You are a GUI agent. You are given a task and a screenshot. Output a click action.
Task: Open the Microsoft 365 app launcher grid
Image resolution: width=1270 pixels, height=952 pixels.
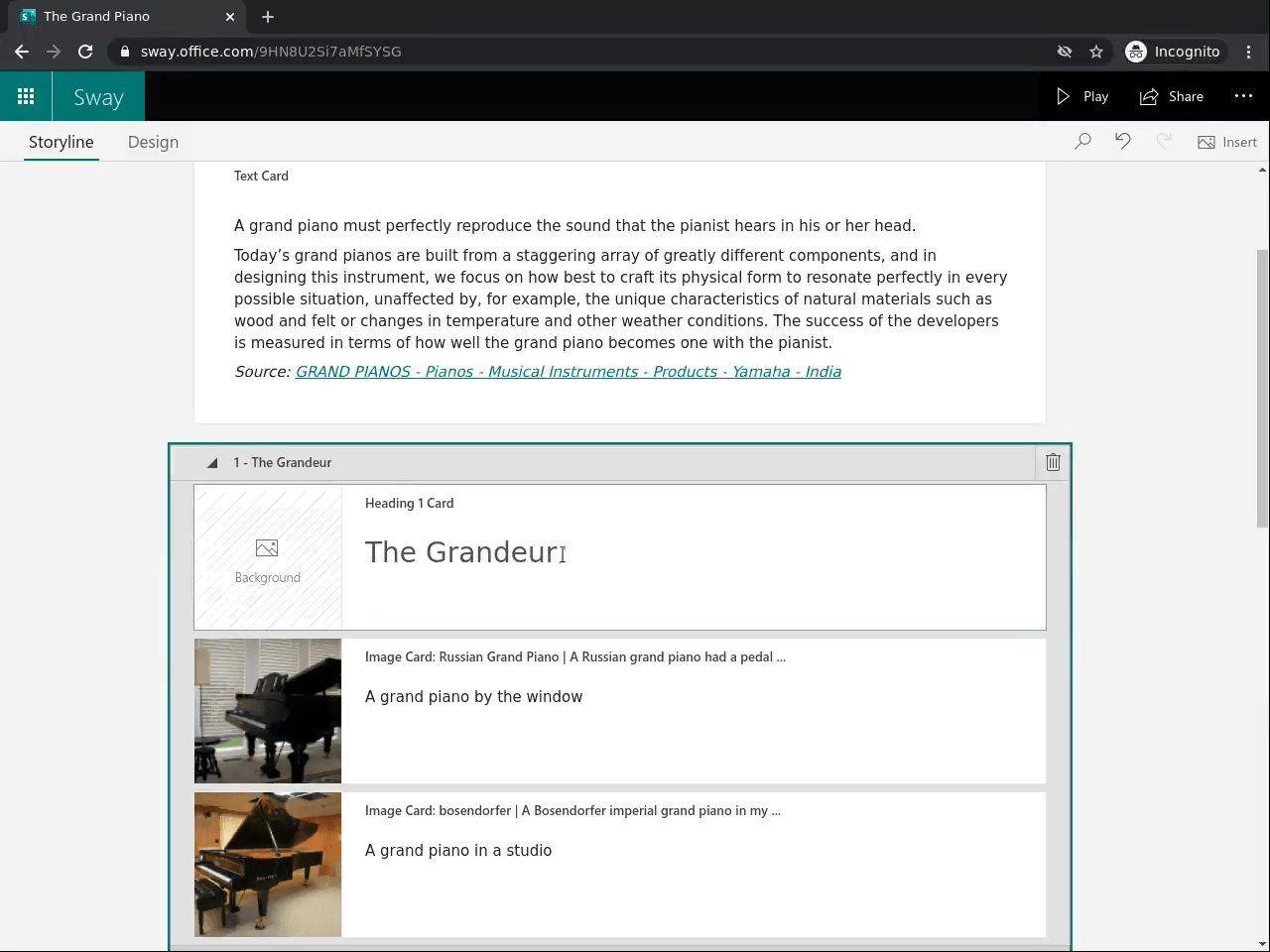click(26, 96)
